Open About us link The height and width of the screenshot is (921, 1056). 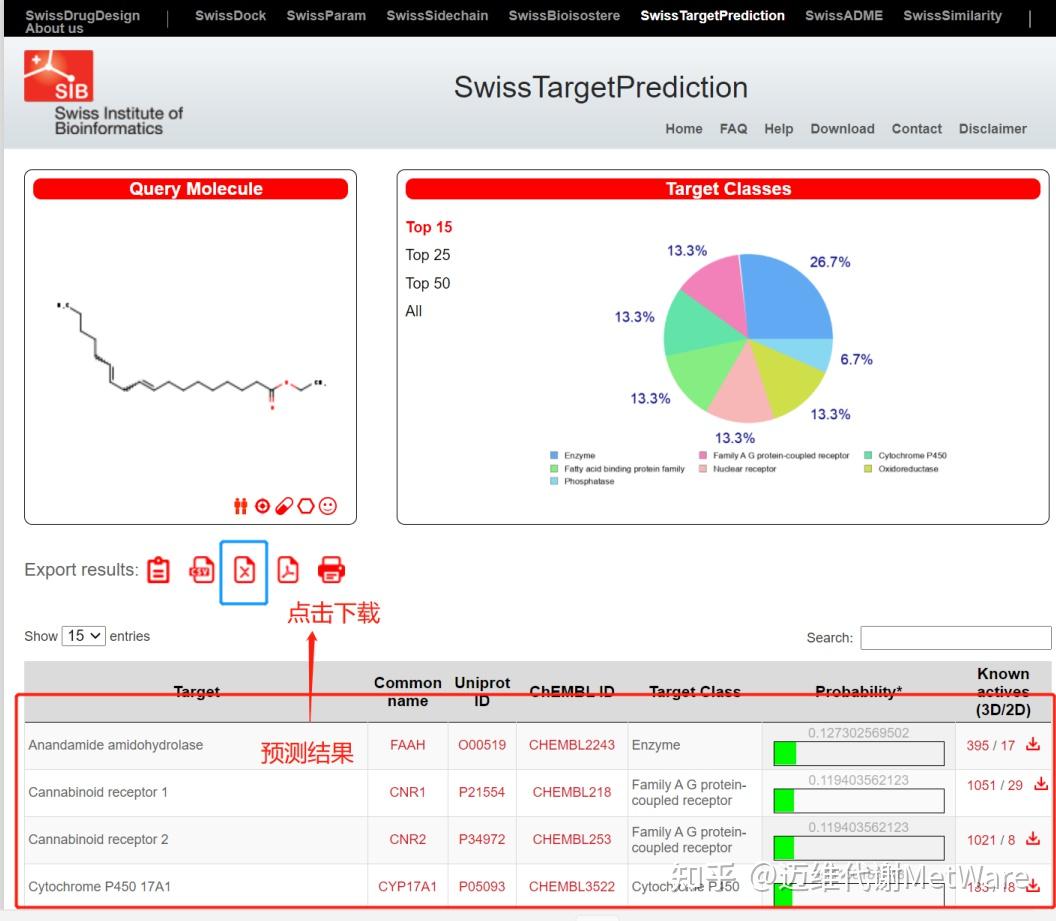(x=54, y=28)
